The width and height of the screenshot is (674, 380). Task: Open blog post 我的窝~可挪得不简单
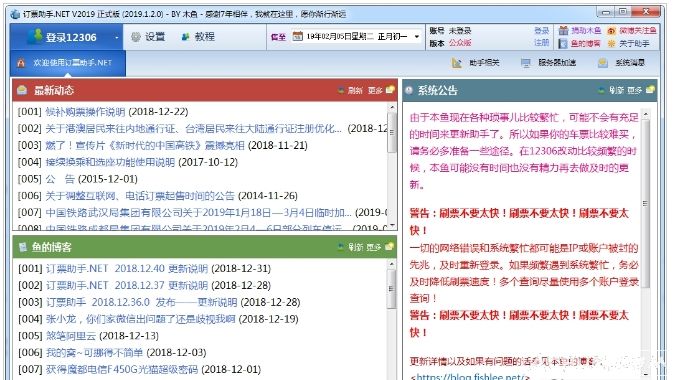[94, 352]
